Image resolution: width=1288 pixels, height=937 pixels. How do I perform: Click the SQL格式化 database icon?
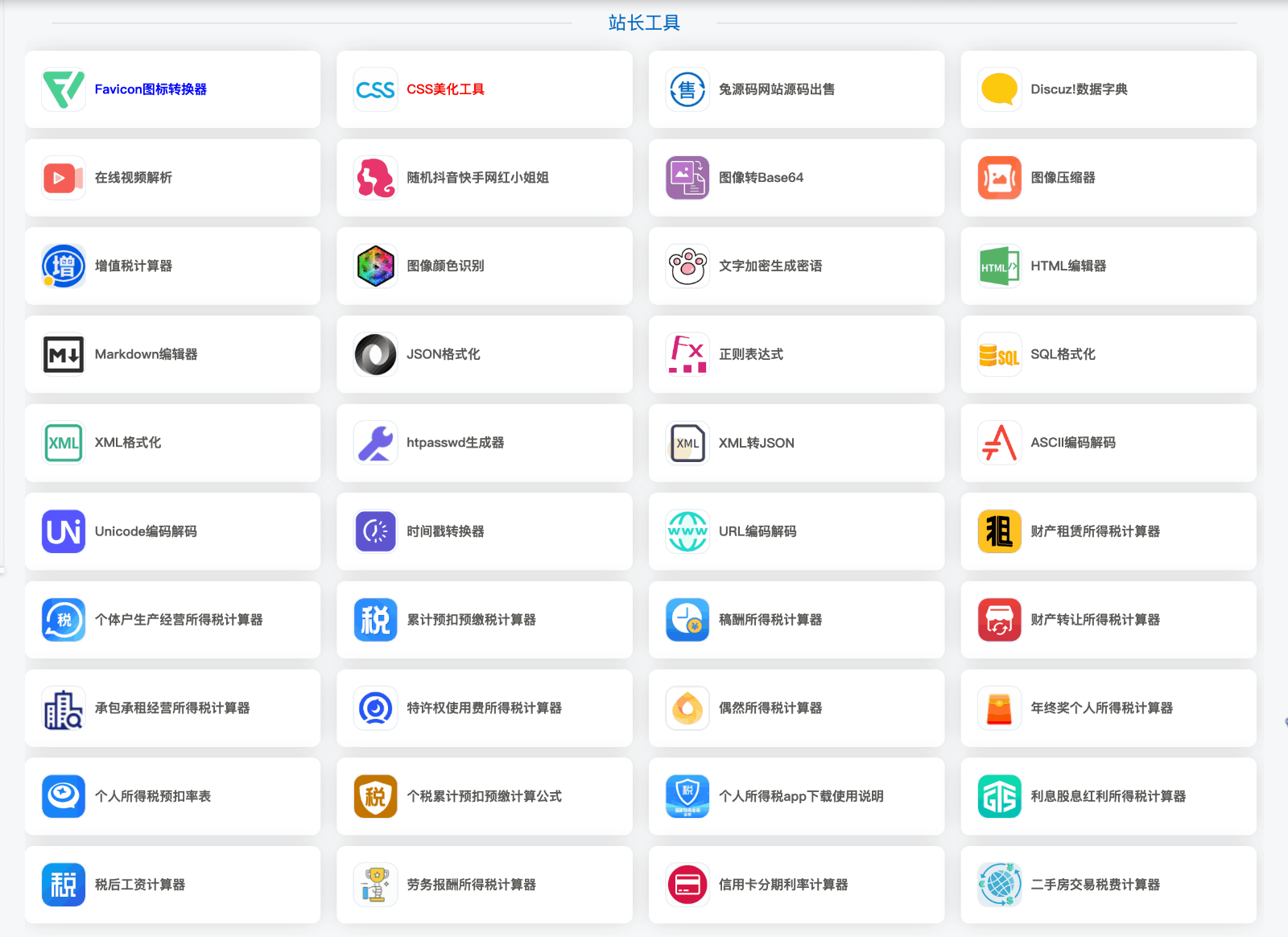click(x=1000, y=354)
